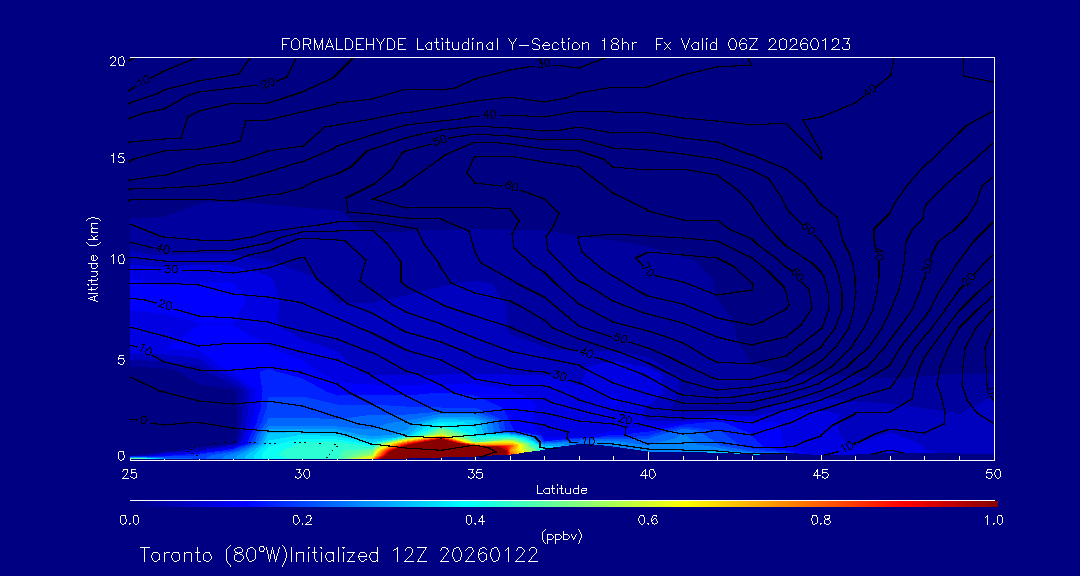Click the colorbar's 0.4 tick label
This screenshot has height=576, width=1080.
[475, 520]
